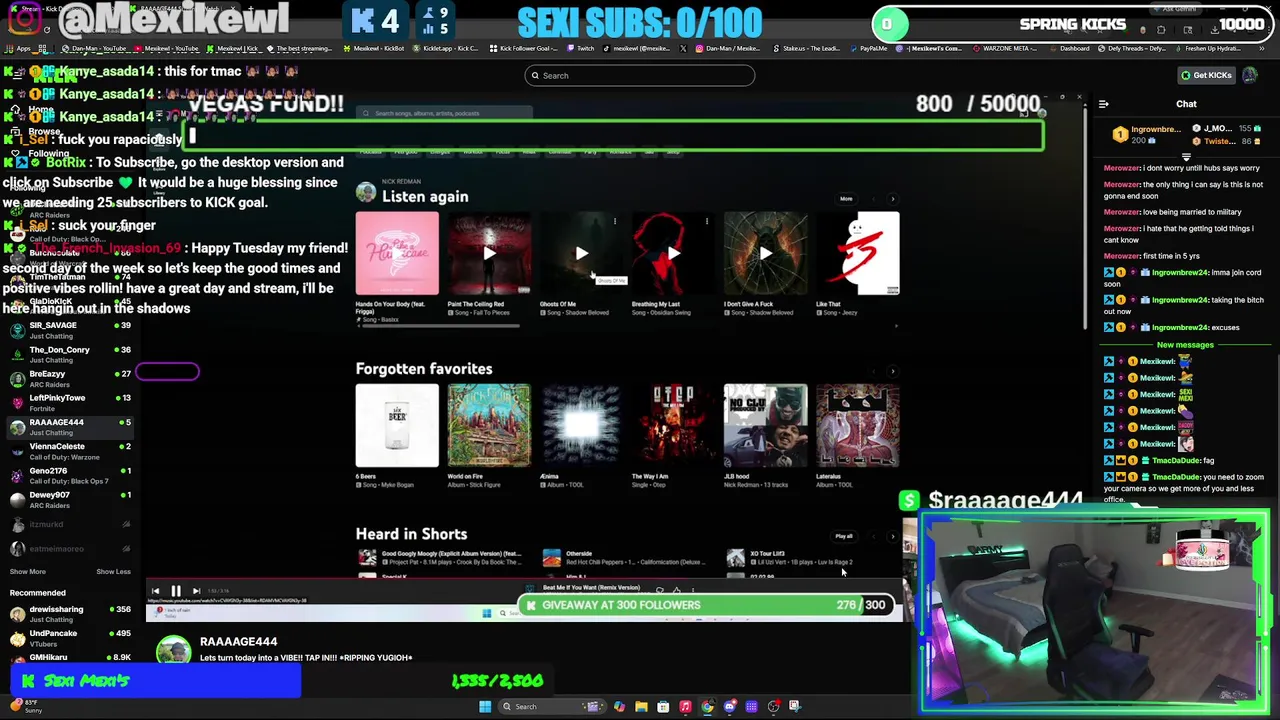
Task: Open File Explorer from taskbar
Action: (641, 706)
